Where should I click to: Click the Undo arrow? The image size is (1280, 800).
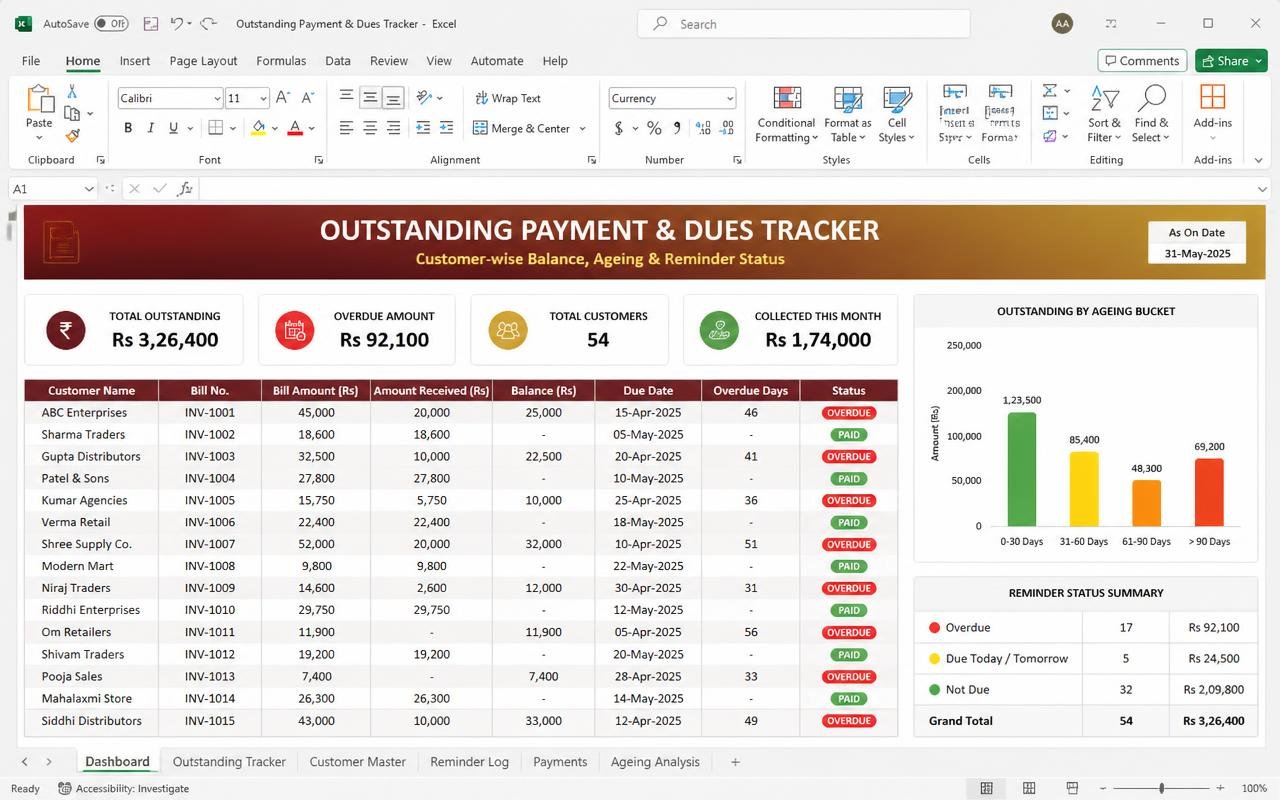176,23
